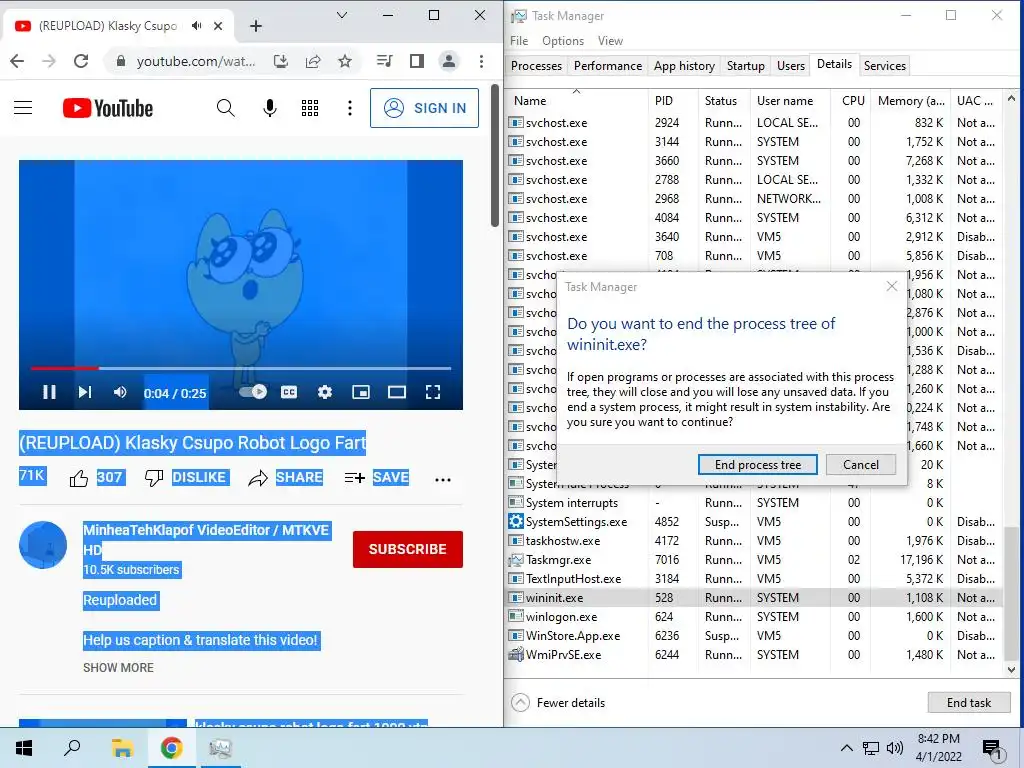The image size is (1024, 768).
Task: Open Task Manager File menu
Action: tap(519, 40)
